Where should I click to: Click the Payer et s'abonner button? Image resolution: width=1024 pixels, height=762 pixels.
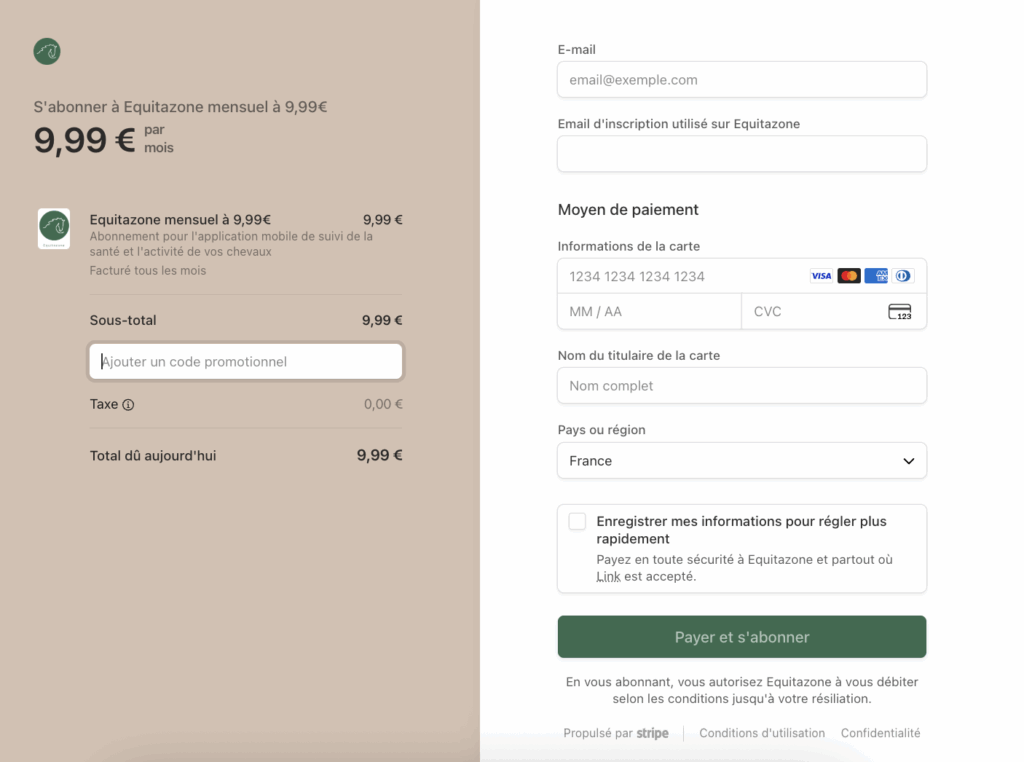(742, 637)
